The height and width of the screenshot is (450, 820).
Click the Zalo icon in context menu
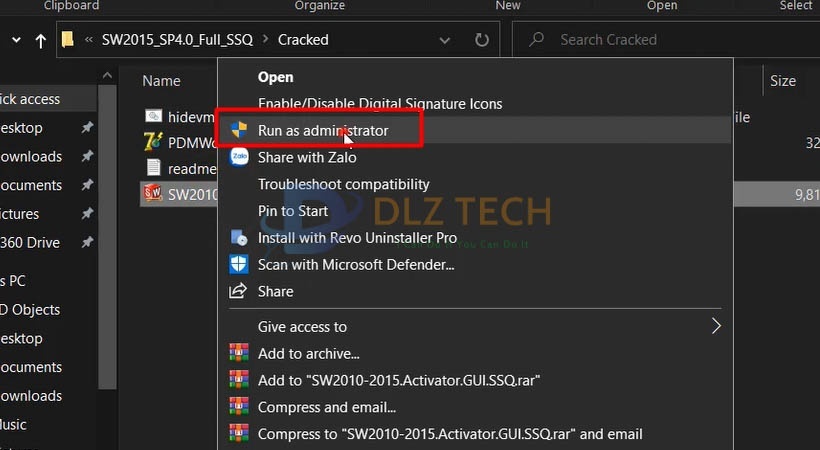pos(239,157)
